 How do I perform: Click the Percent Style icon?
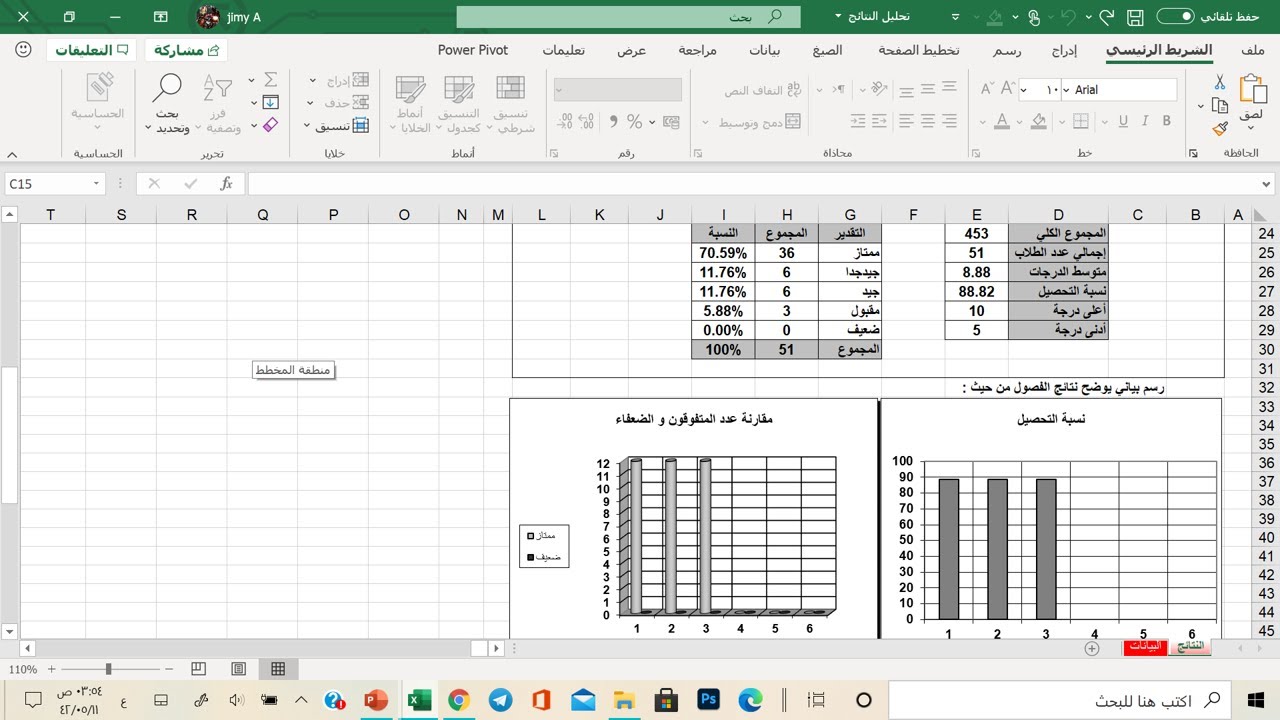coord(634,121)
